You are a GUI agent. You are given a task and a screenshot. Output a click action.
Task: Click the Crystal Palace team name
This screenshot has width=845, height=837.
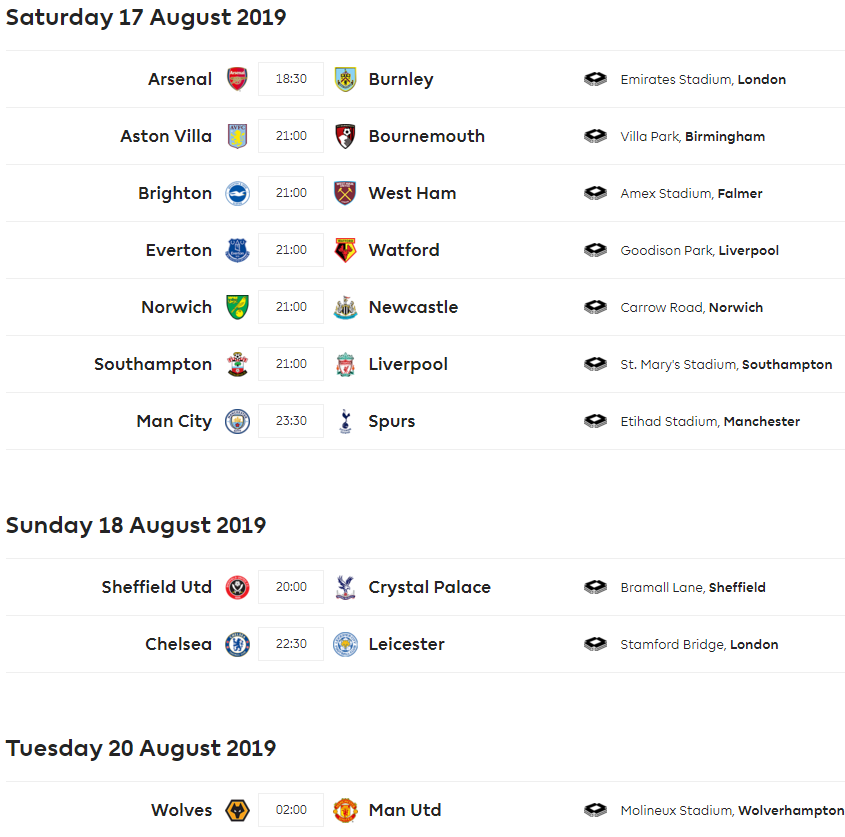(x=430, y=587)
